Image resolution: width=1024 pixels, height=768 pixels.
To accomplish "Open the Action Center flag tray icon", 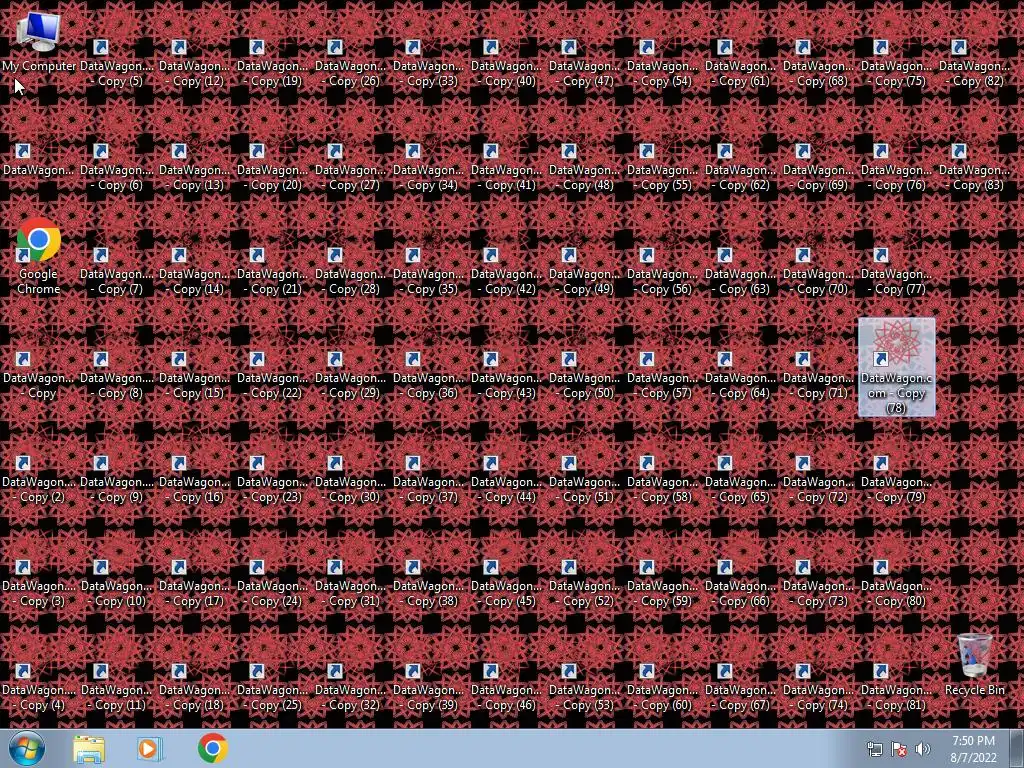I will click(899, 750).
